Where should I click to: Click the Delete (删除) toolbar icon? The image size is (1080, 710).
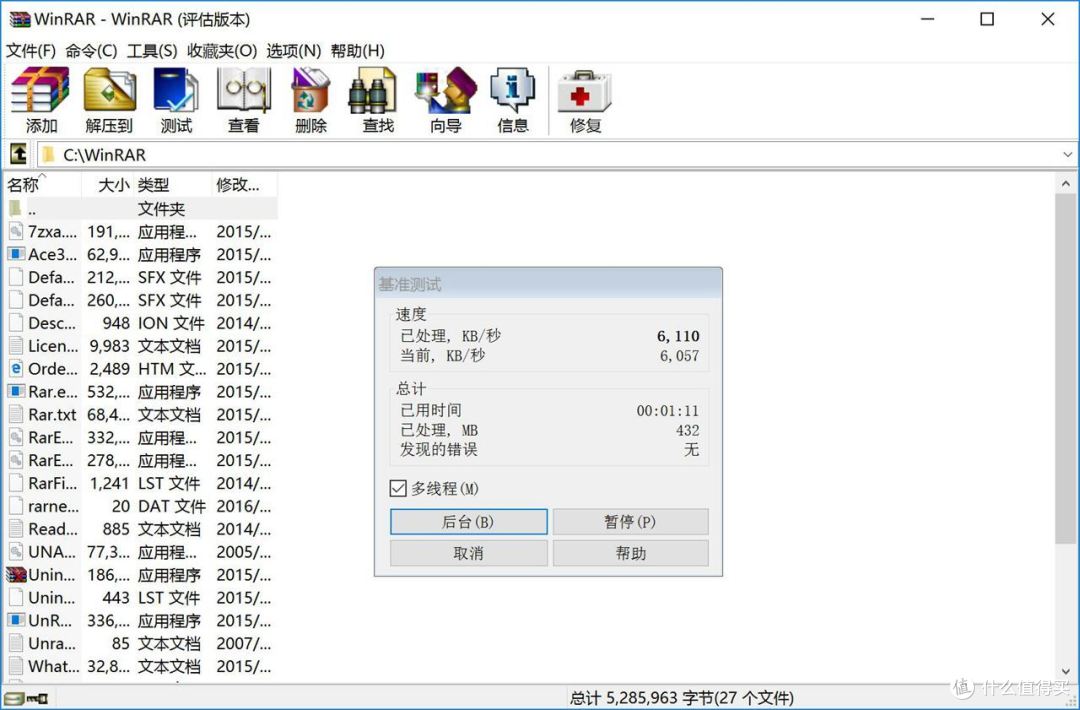coord(311,90)
